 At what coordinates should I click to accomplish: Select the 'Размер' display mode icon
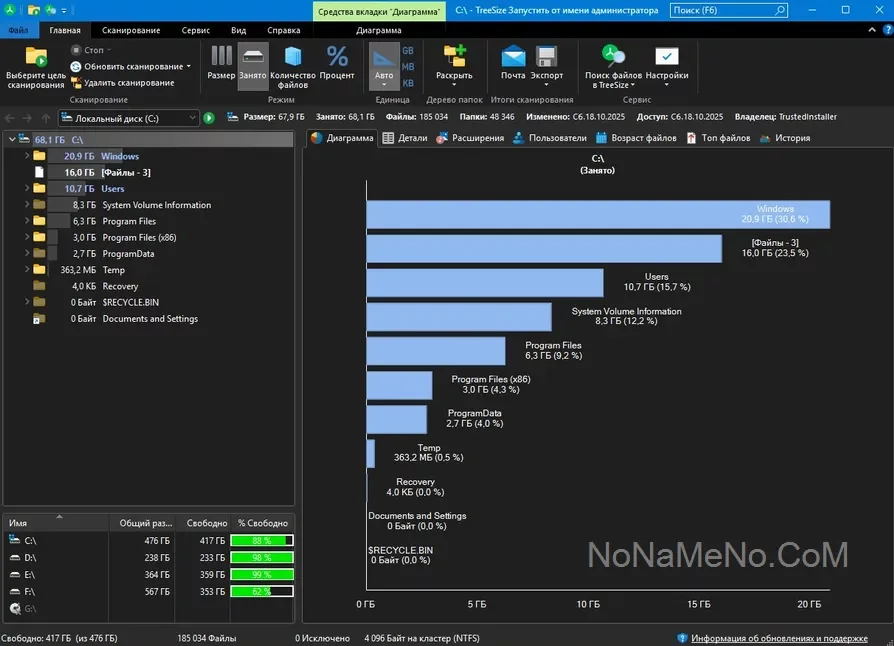pos(221,57)
